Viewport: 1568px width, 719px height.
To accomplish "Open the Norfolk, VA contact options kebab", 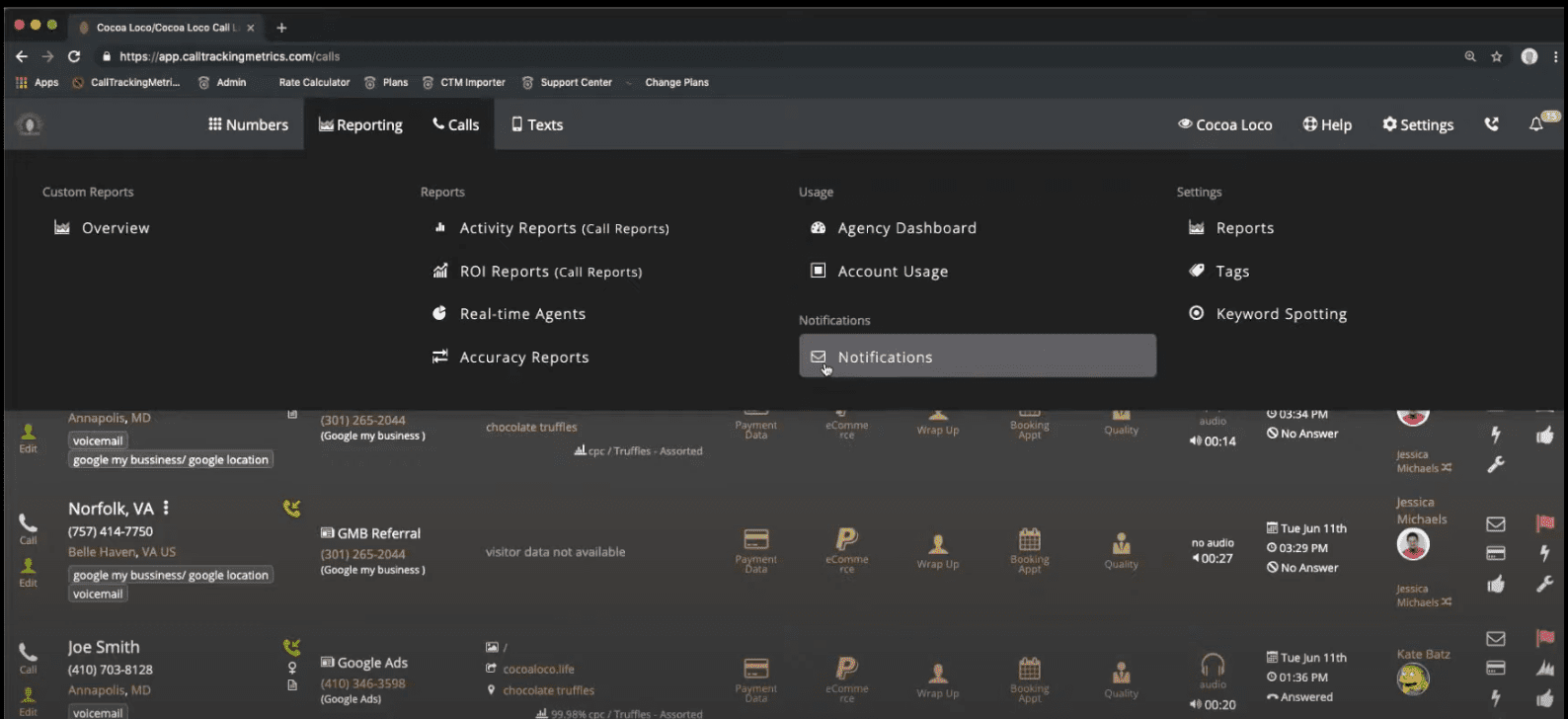I will click(x=166, y=508).
